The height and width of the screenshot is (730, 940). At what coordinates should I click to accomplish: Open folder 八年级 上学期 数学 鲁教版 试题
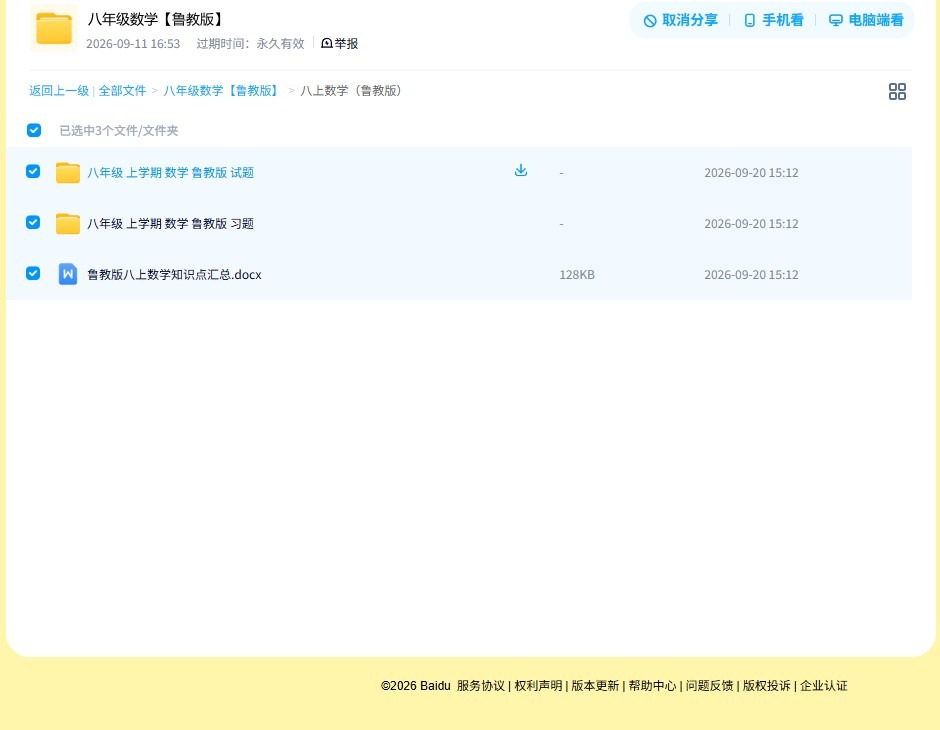170,173
